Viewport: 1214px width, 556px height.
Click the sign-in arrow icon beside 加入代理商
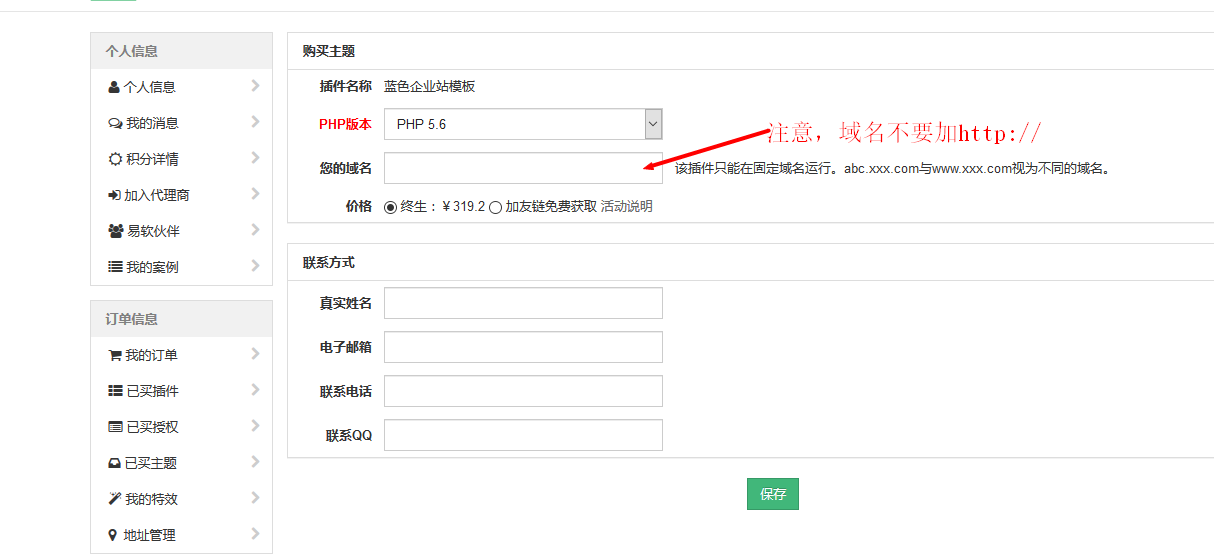(x=114, y=195)
